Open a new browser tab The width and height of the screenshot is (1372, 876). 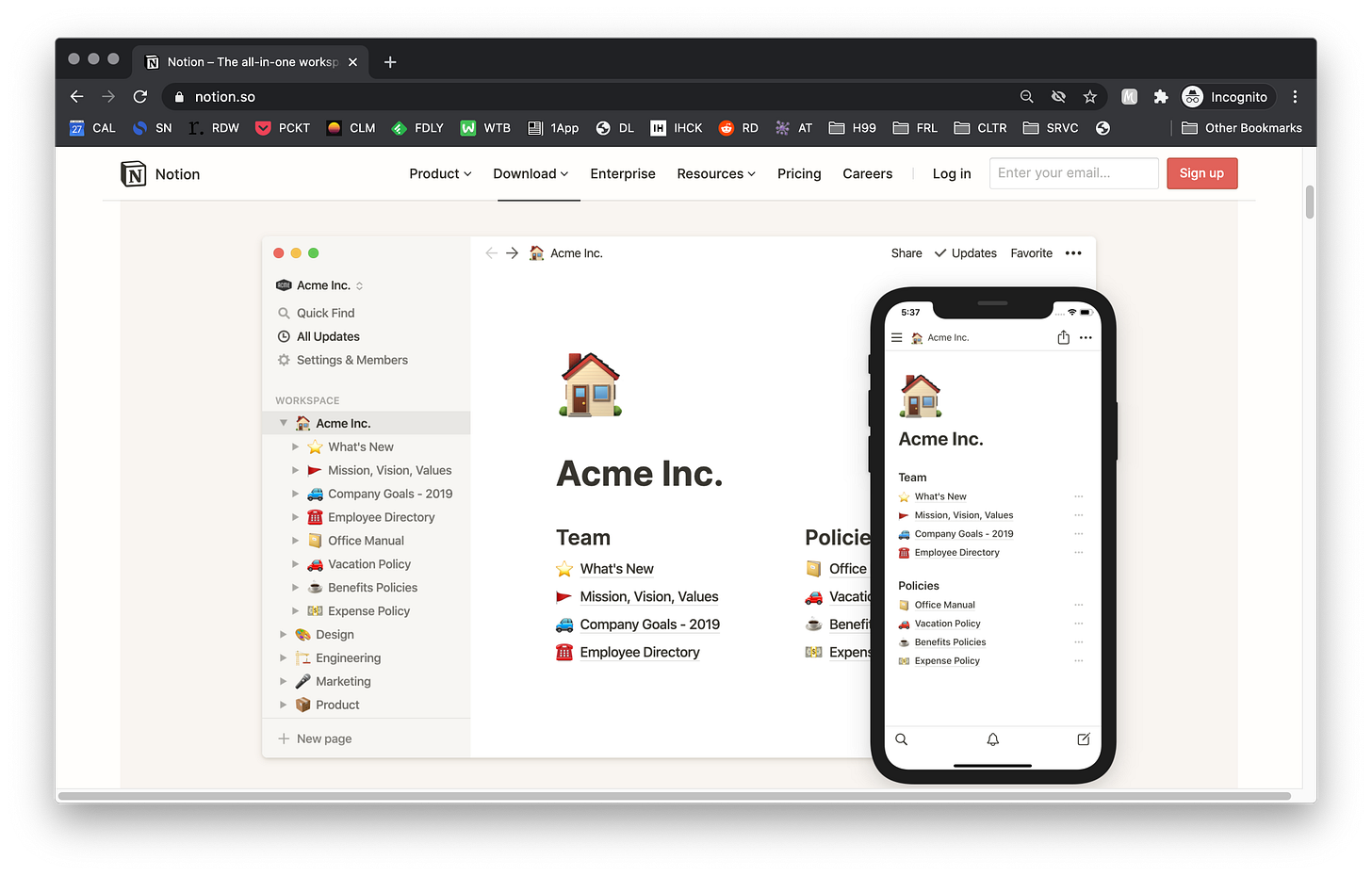[390, 62]
